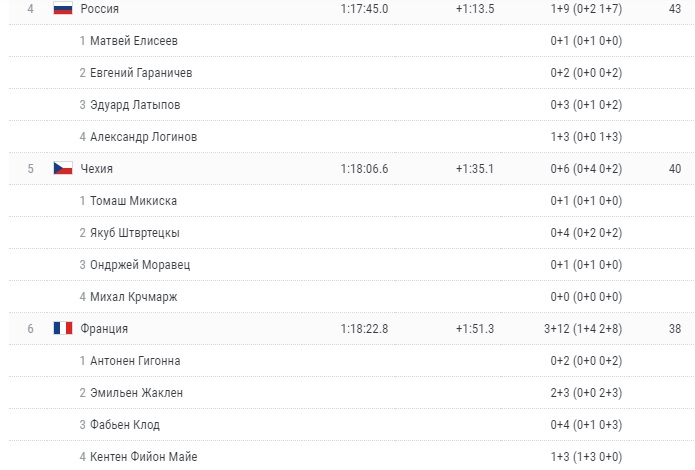
Task: Click the France flag icon
Action: pos(63,329)
